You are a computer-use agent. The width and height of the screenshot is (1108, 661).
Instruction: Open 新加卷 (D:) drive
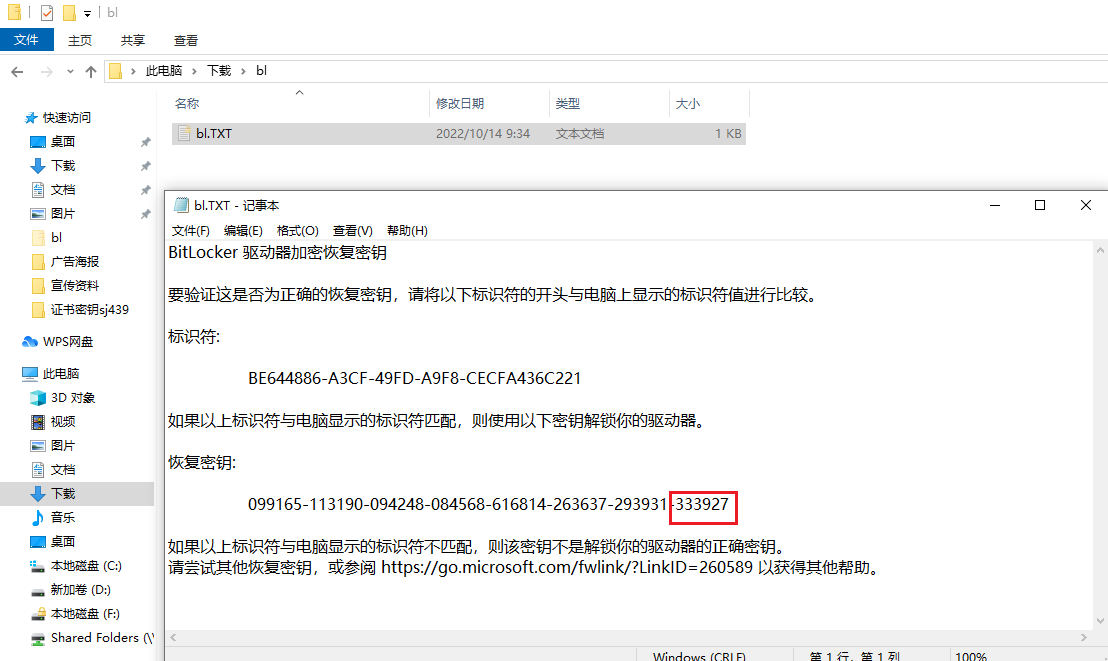point(80,589)
